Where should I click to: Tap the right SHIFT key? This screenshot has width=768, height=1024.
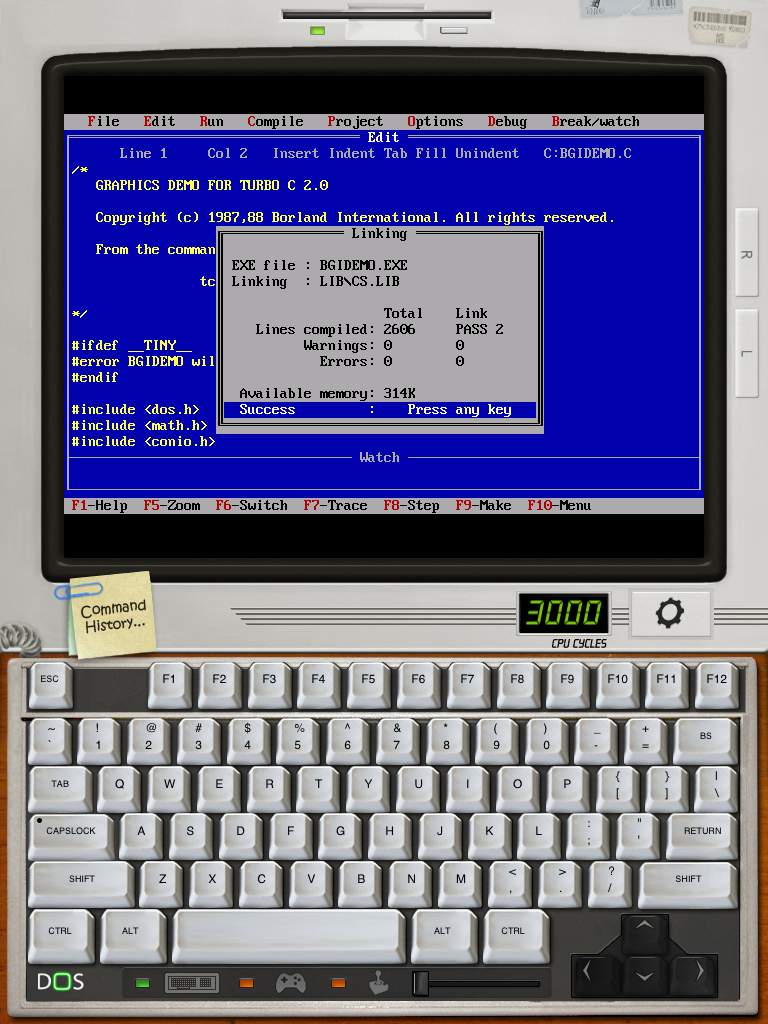pos(688,883)
